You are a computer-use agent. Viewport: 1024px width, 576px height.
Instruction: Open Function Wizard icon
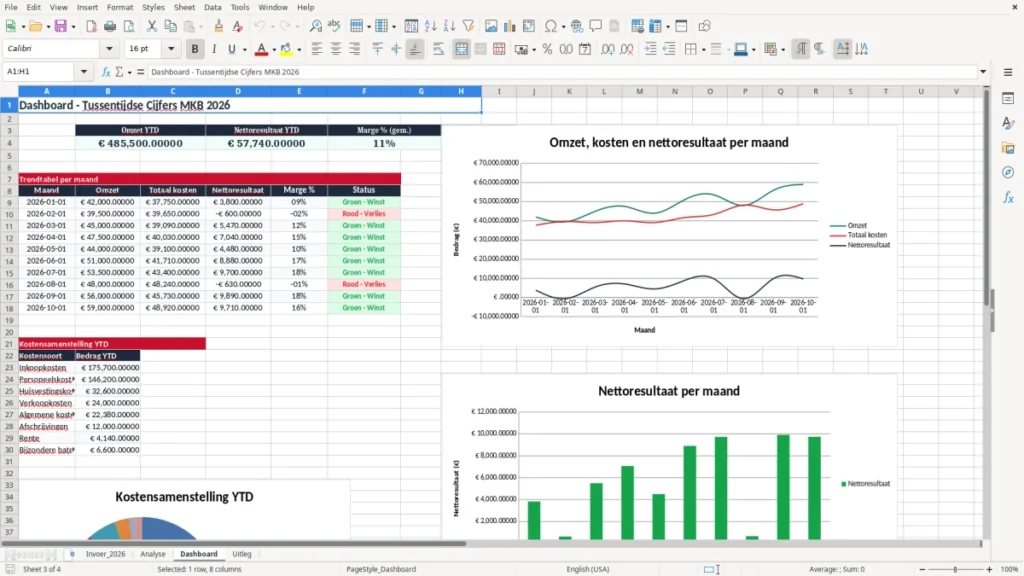pos(106,72)
